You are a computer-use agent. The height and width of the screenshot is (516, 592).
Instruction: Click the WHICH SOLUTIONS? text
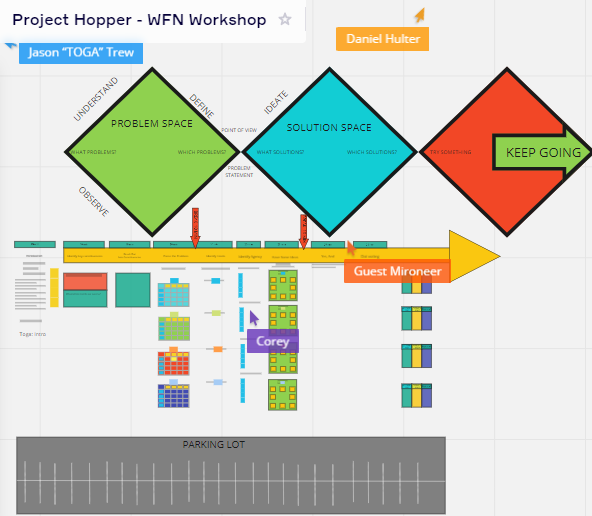pyautogui.click(x=372, y=152)
